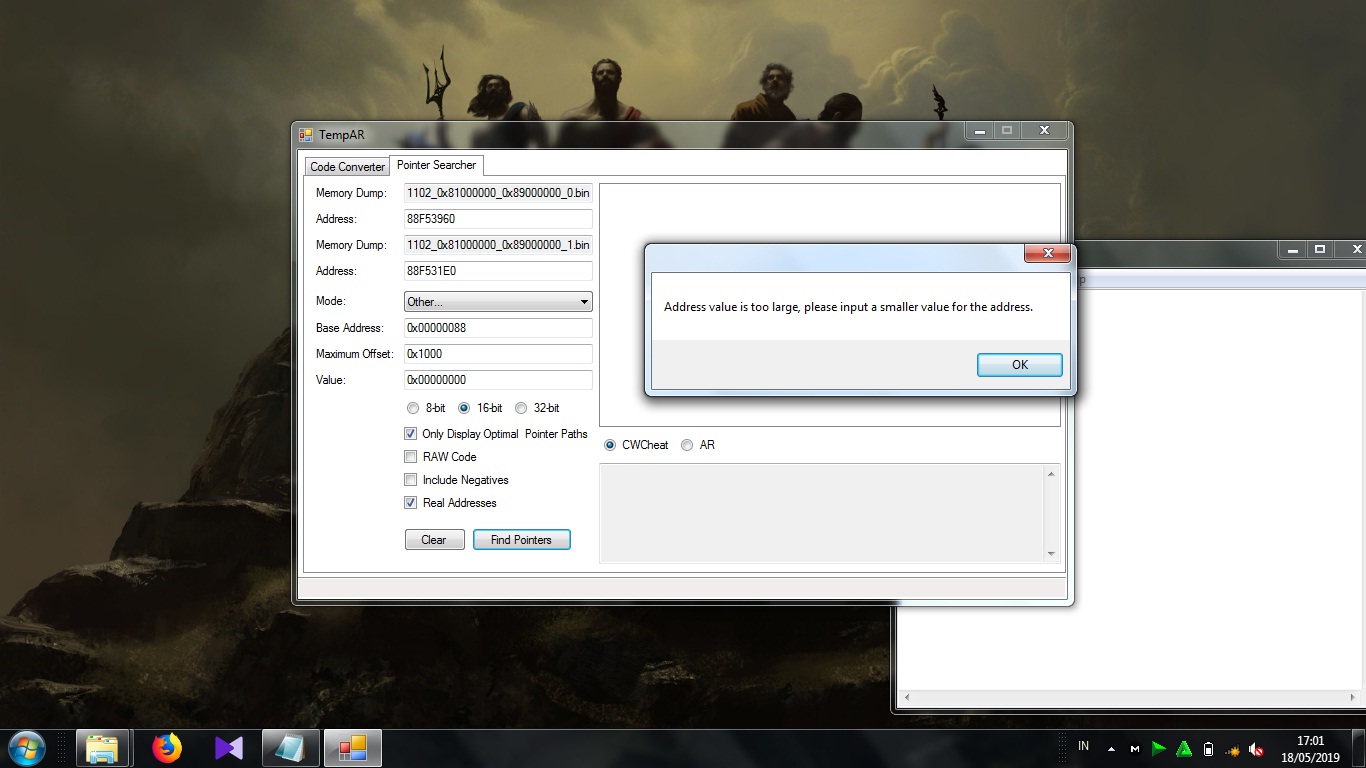Click the left scroll arrow in the background window
The image size is (1366, 768).
[906, 697]
